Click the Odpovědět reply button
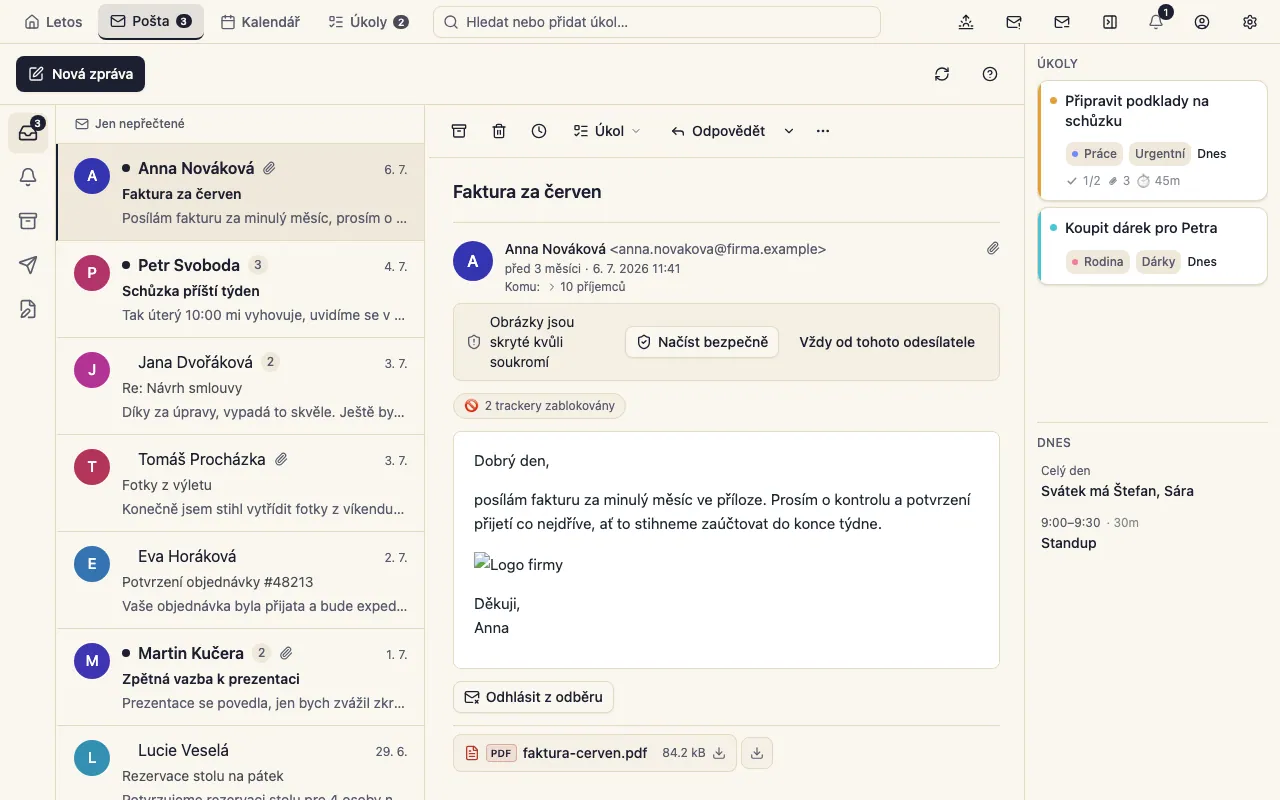The image size is (1280, 800). (718, 131)
